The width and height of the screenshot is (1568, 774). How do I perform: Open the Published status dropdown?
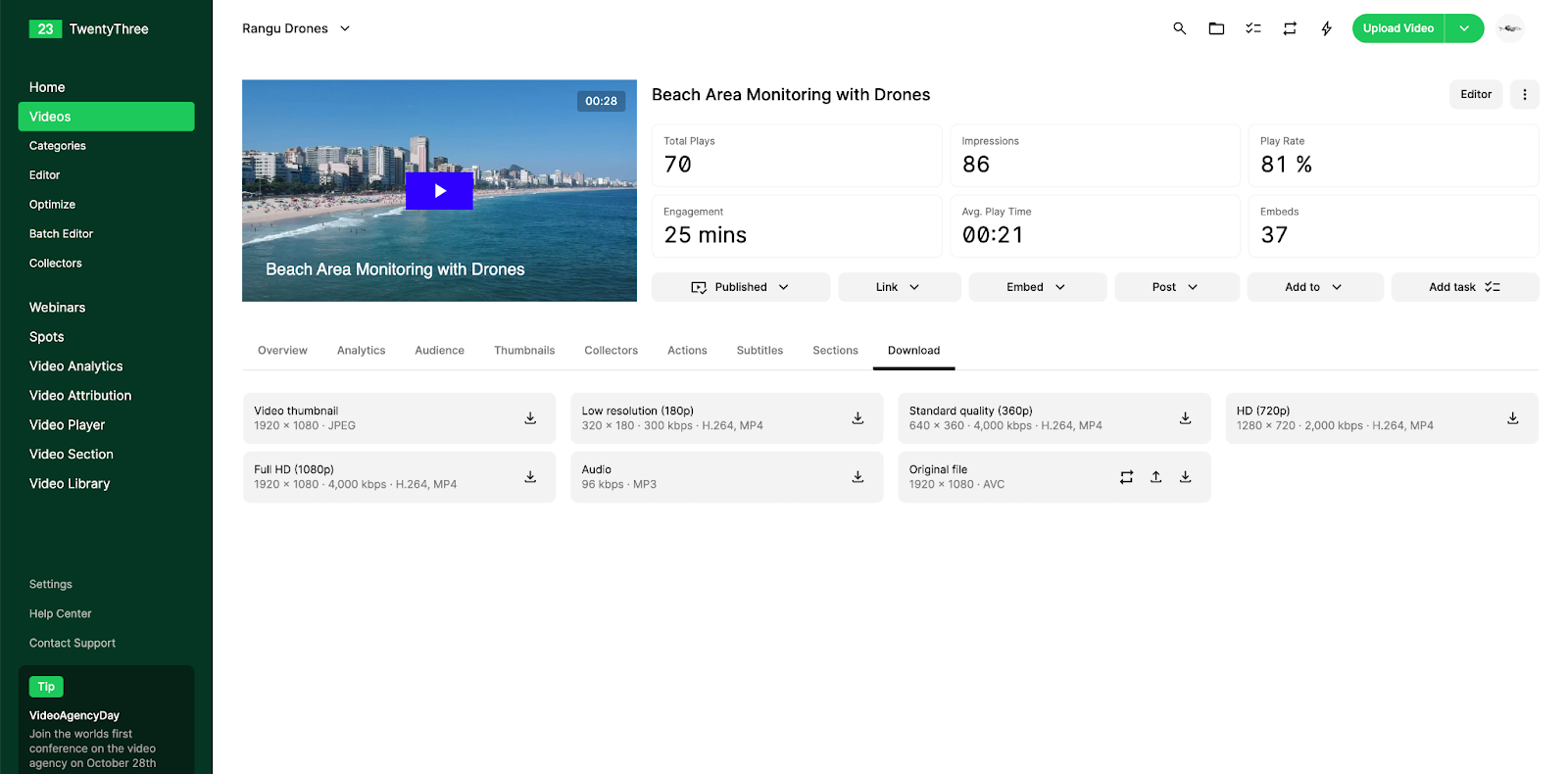tap(741, 287)
